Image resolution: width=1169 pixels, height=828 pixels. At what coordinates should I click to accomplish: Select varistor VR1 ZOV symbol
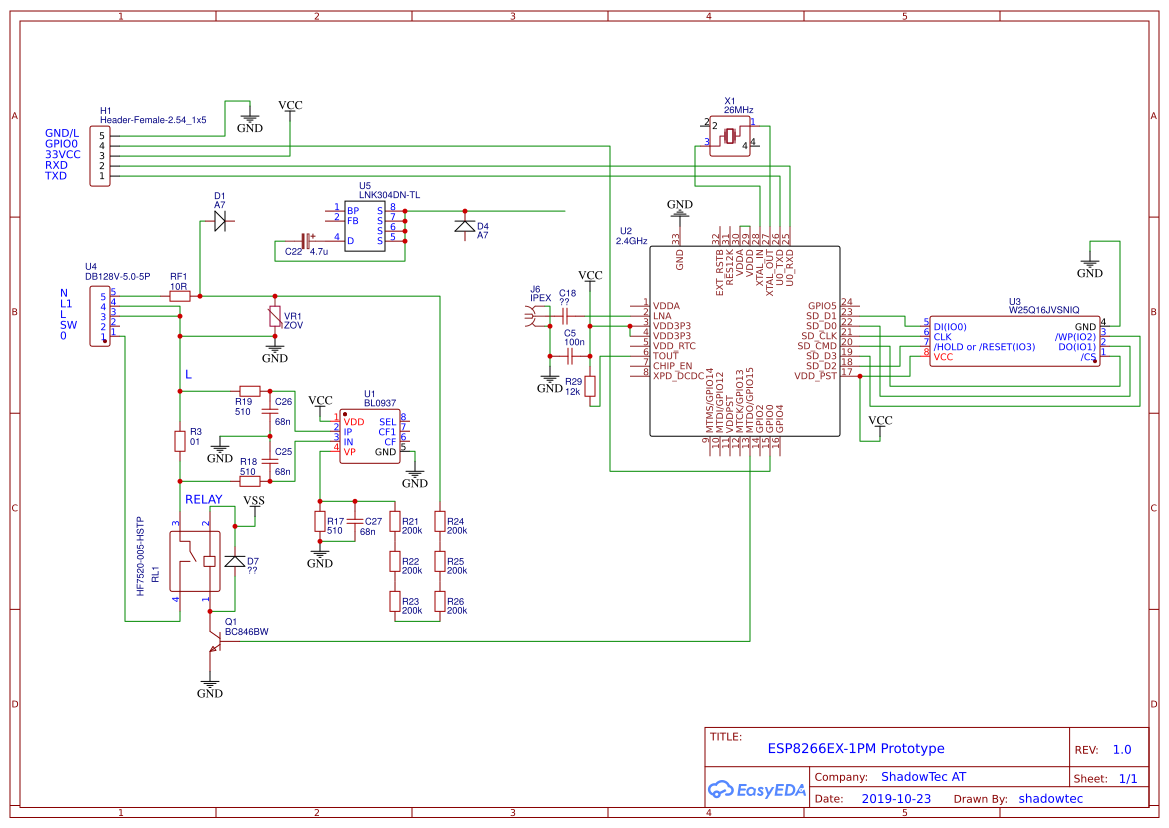pos(275,318)
